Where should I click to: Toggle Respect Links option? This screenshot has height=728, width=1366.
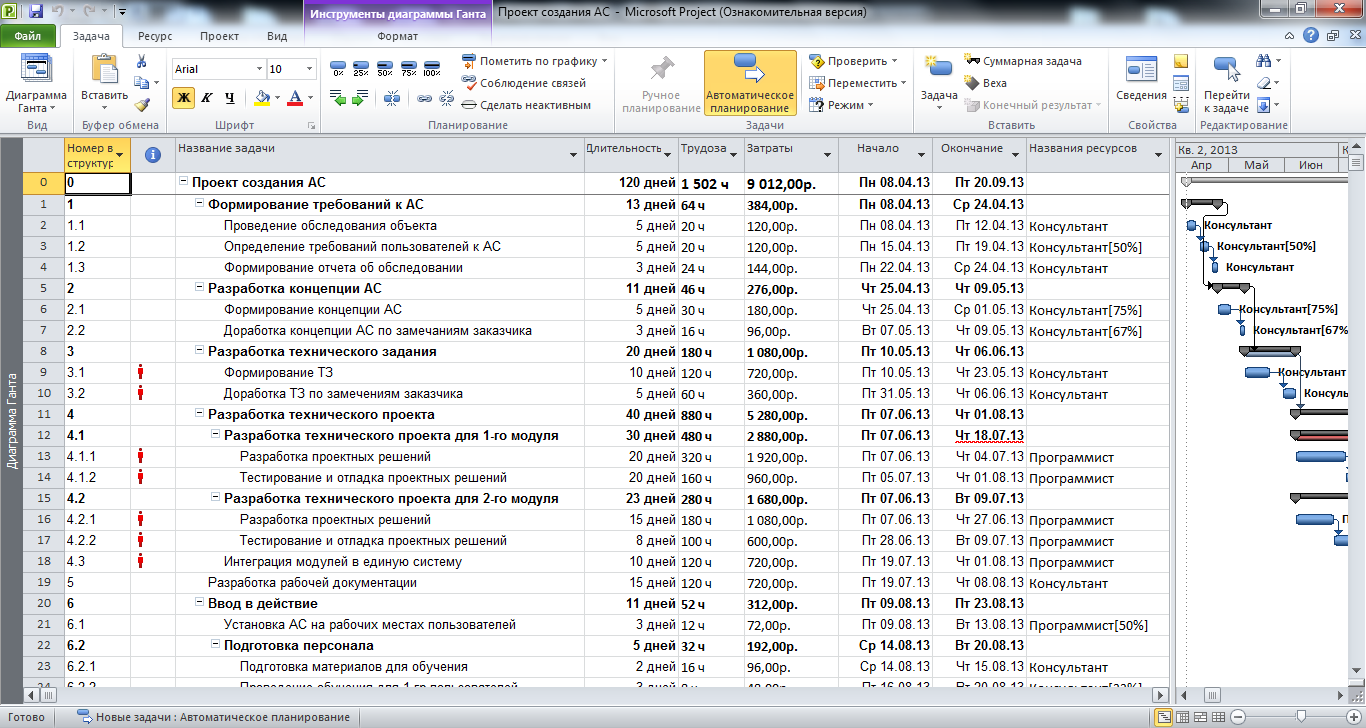(524, 83)
